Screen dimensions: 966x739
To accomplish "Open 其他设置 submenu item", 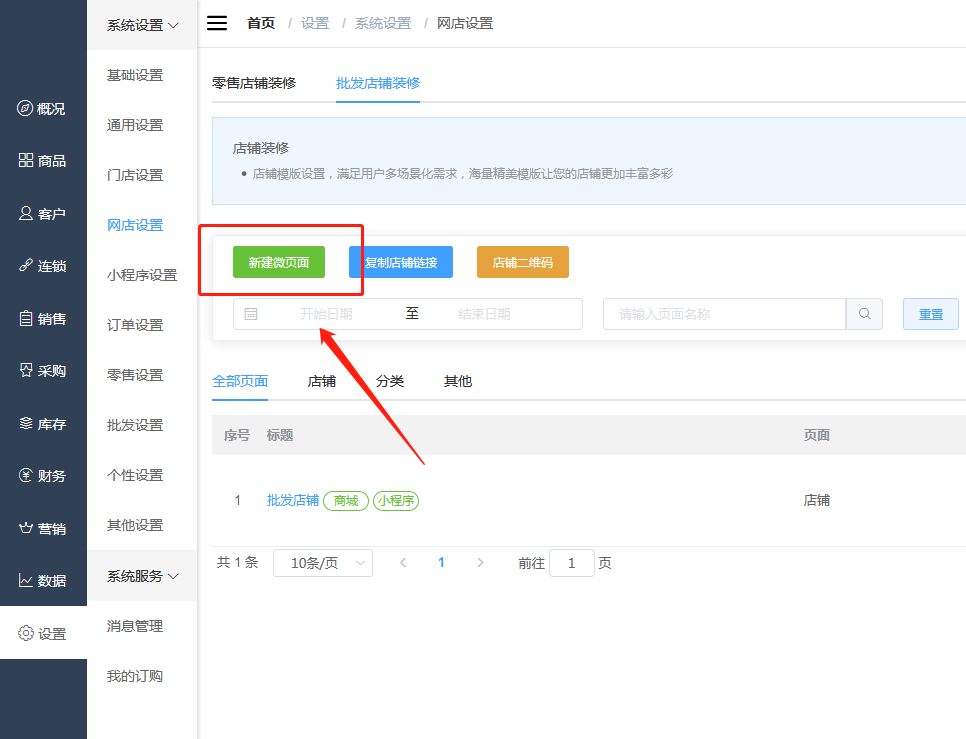I will coord(135,525).
